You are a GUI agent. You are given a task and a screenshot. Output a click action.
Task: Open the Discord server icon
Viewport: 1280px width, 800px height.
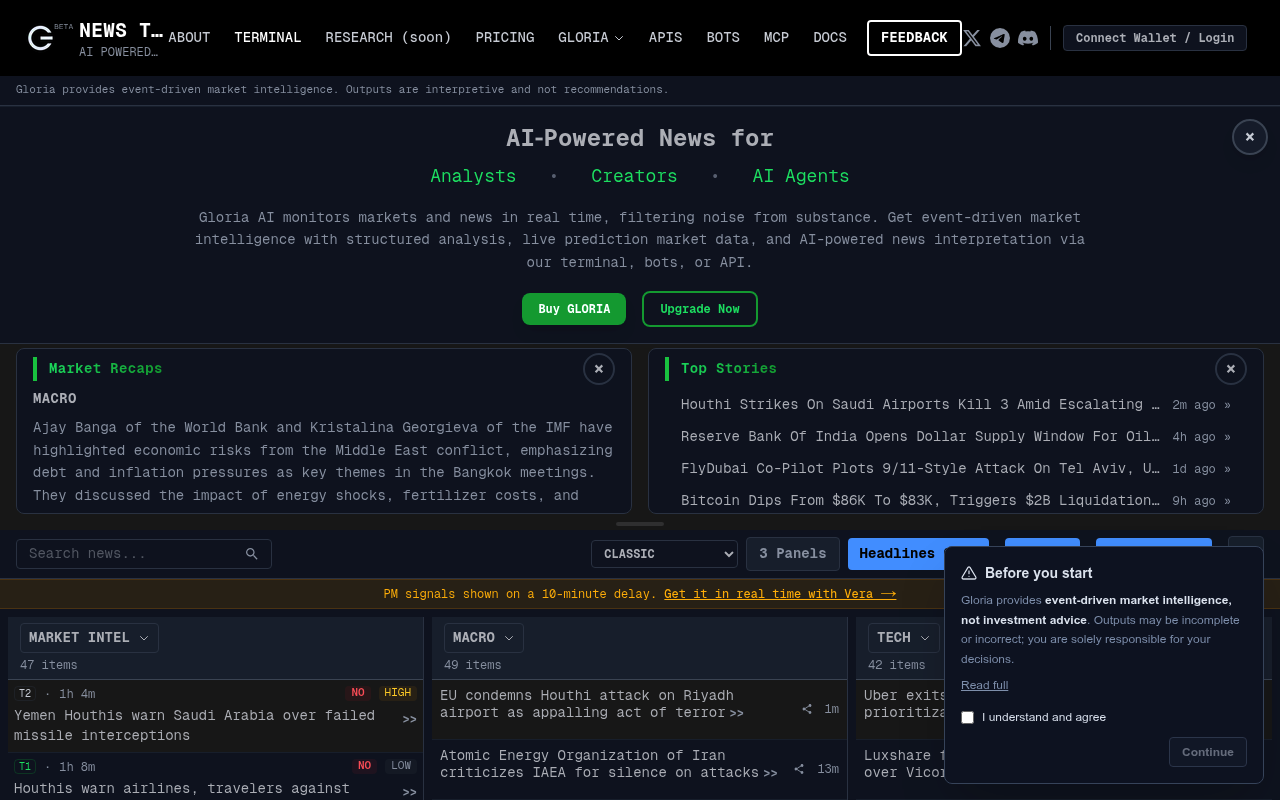point(1028,38)
